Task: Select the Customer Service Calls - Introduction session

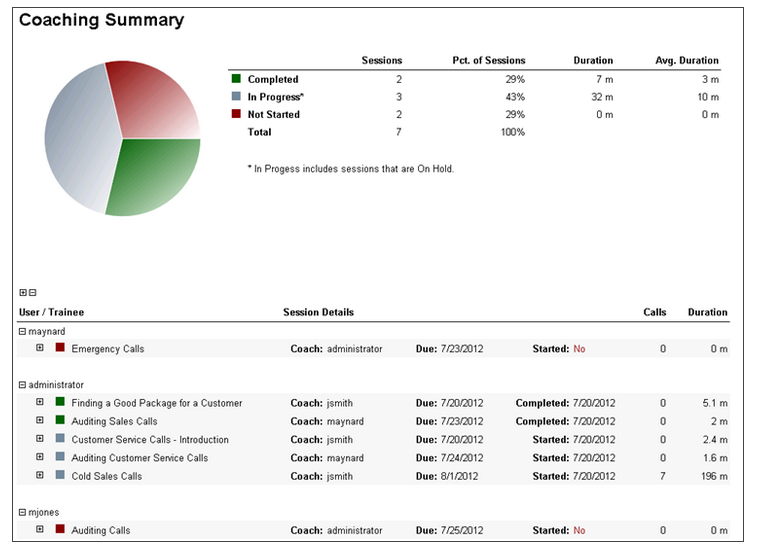Action: [x=150, y=439]
